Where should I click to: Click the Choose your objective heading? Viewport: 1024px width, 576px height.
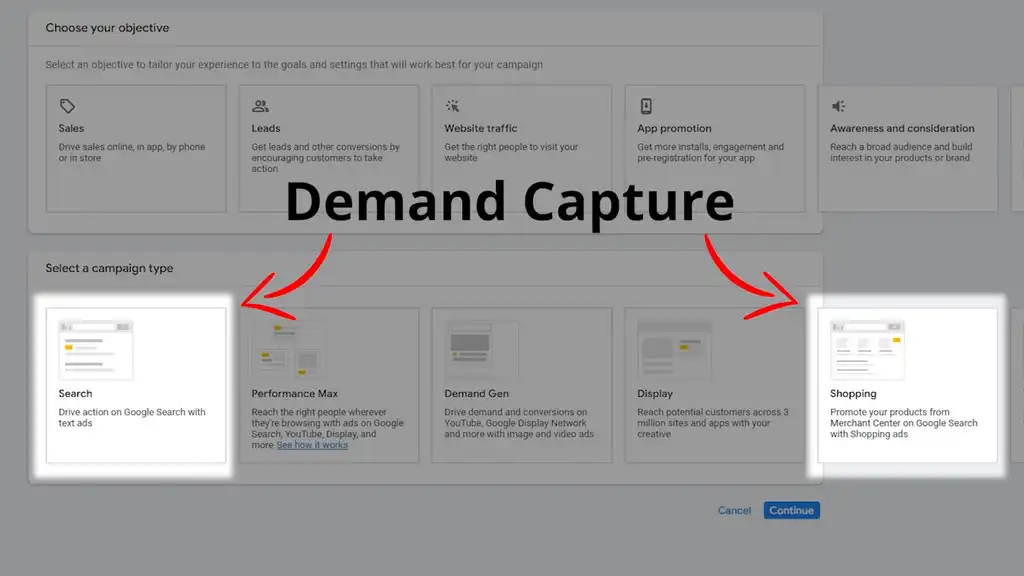pos(107,27)
